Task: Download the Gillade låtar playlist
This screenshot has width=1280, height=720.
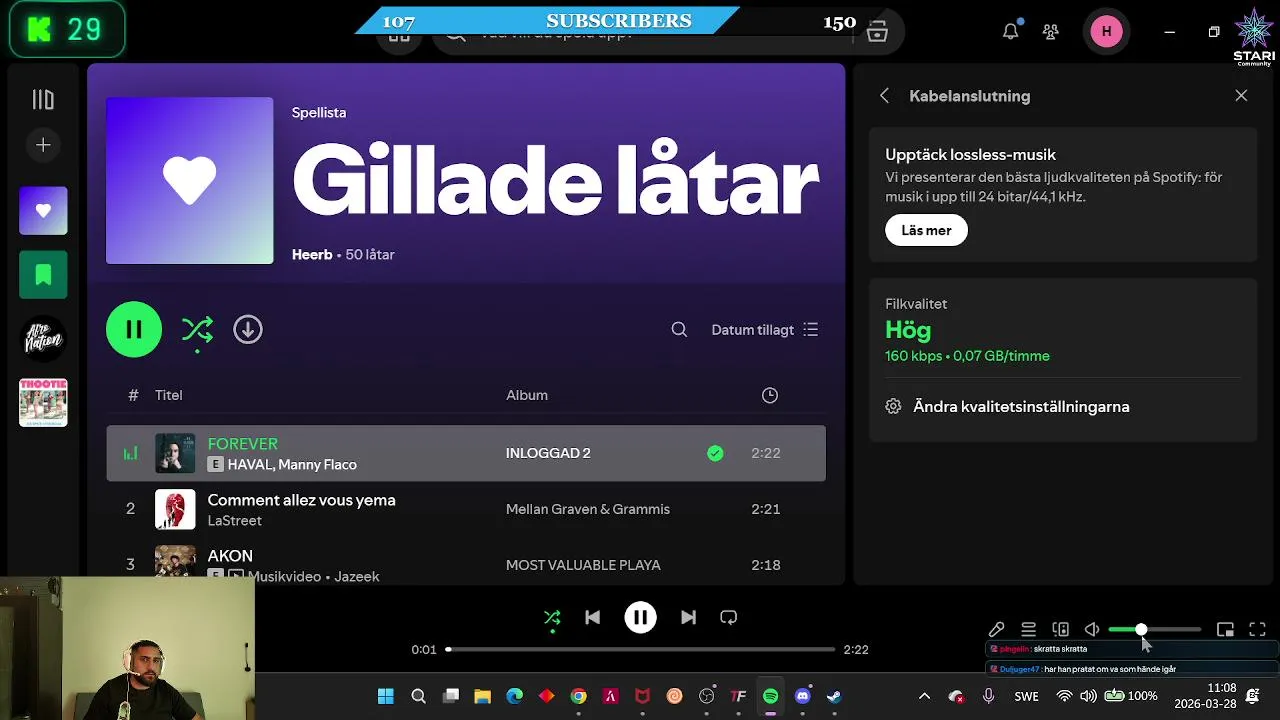Action: pos(248,329)
